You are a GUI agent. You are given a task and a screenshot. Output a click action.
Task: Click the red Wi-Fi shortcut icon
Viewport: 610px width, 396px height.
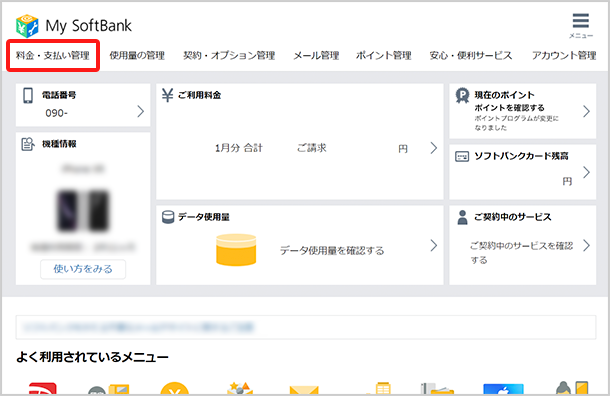pos(43,389)
